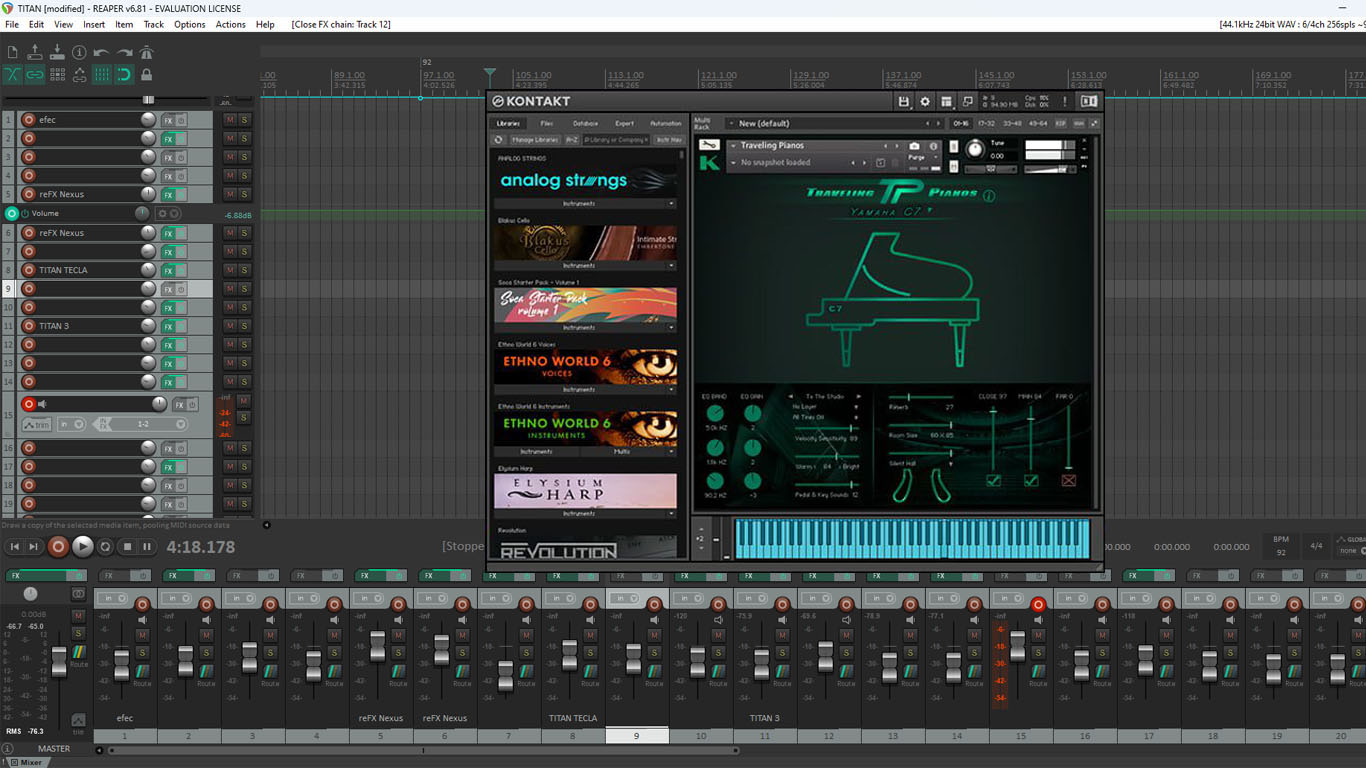The width and height of the screenshot is (1366, 768).
Task: Toggle ripple editing grid-squares icon
Action: click(x=57, y=74)
